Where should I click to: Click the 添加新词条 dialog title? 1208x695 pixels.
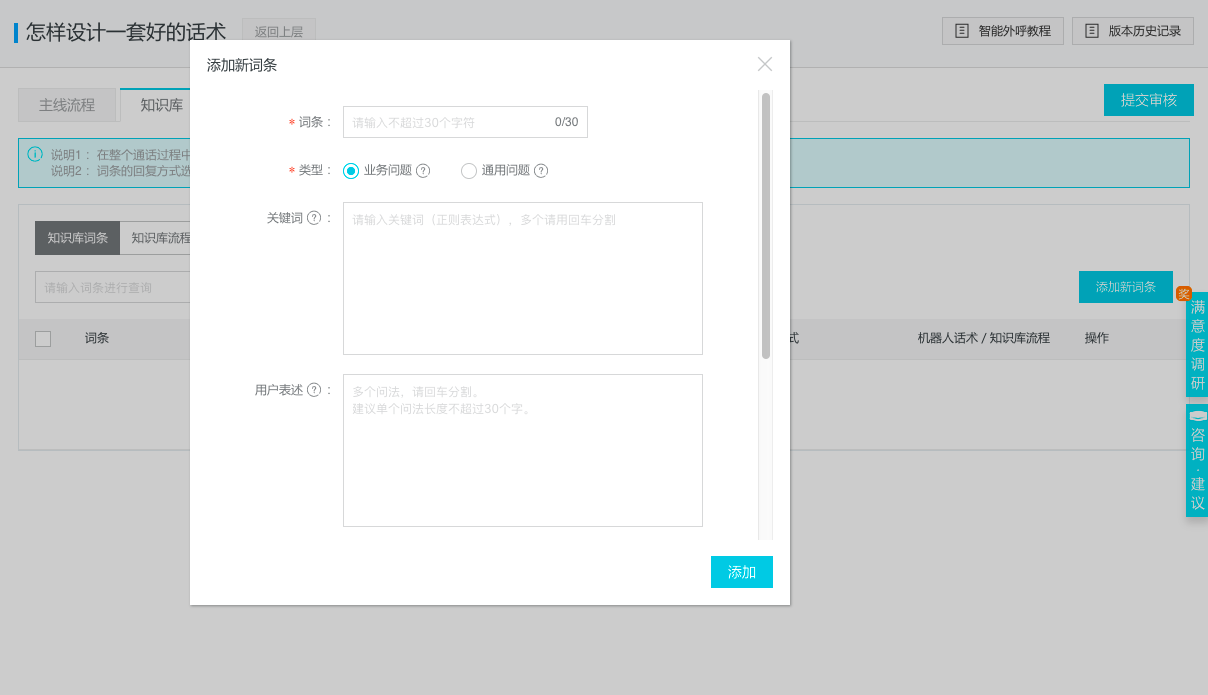(x=242, y=65)
